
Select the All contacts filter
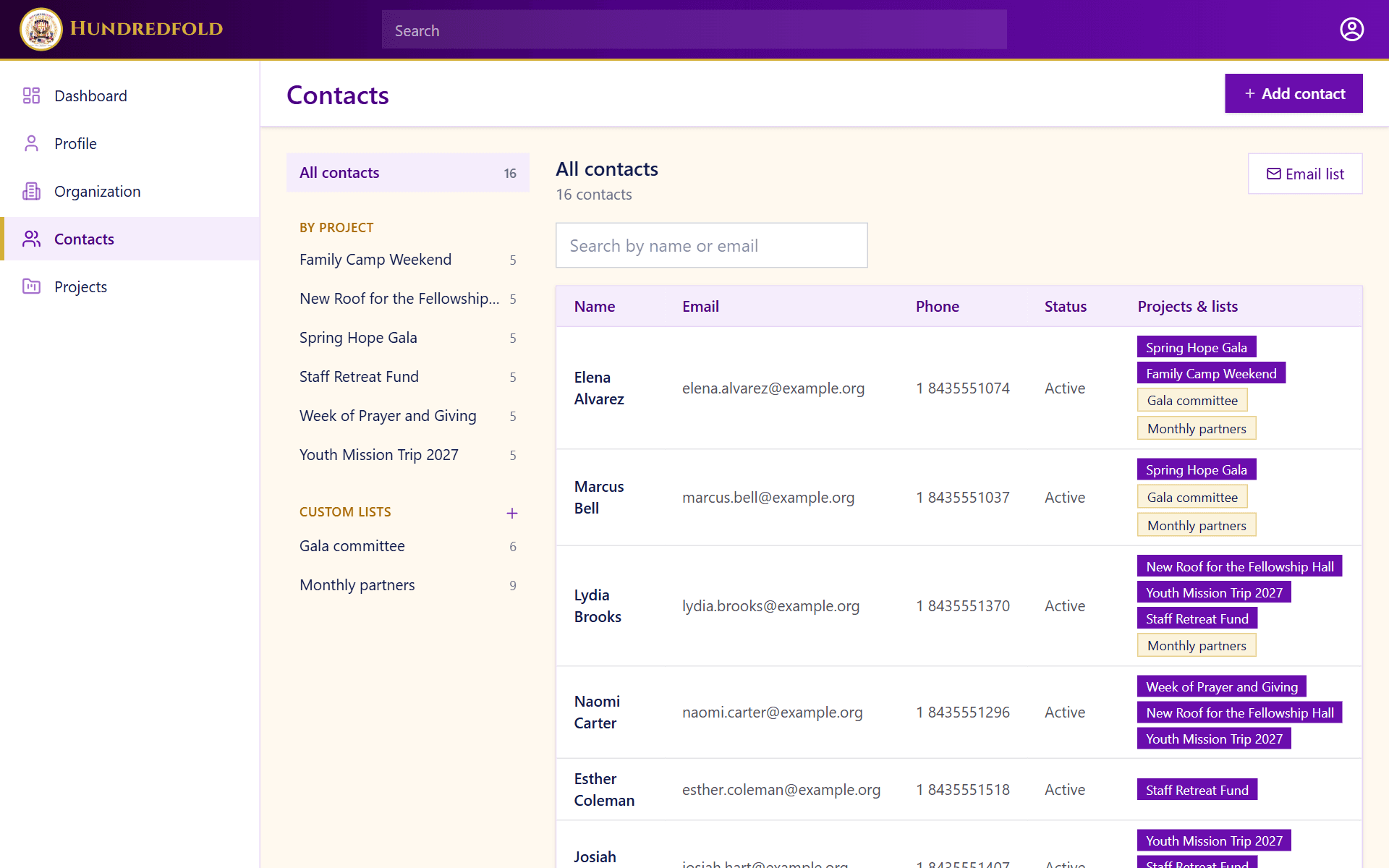coord(408,172)
